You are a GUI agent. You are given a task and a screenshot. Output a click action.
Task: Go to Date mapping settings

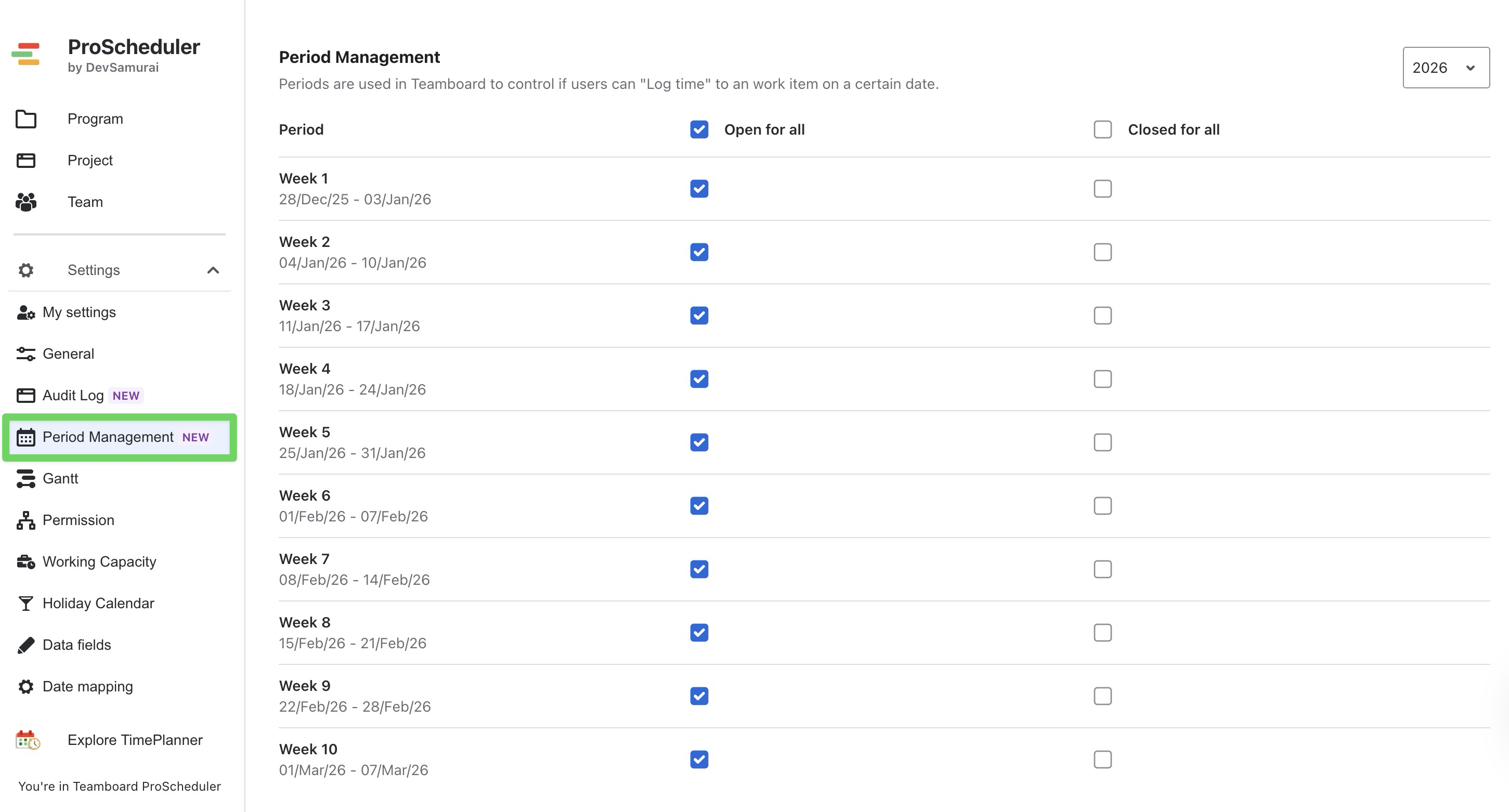(x=88, y=686)
